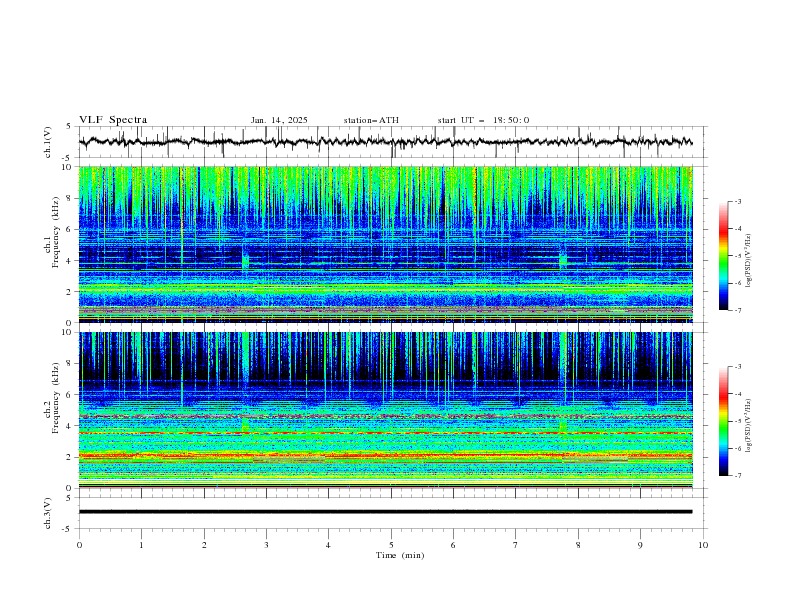Screen dimensions: 792x612
Task: Select the ch.2 colorbar log(PSD) label
Action: 750,425
